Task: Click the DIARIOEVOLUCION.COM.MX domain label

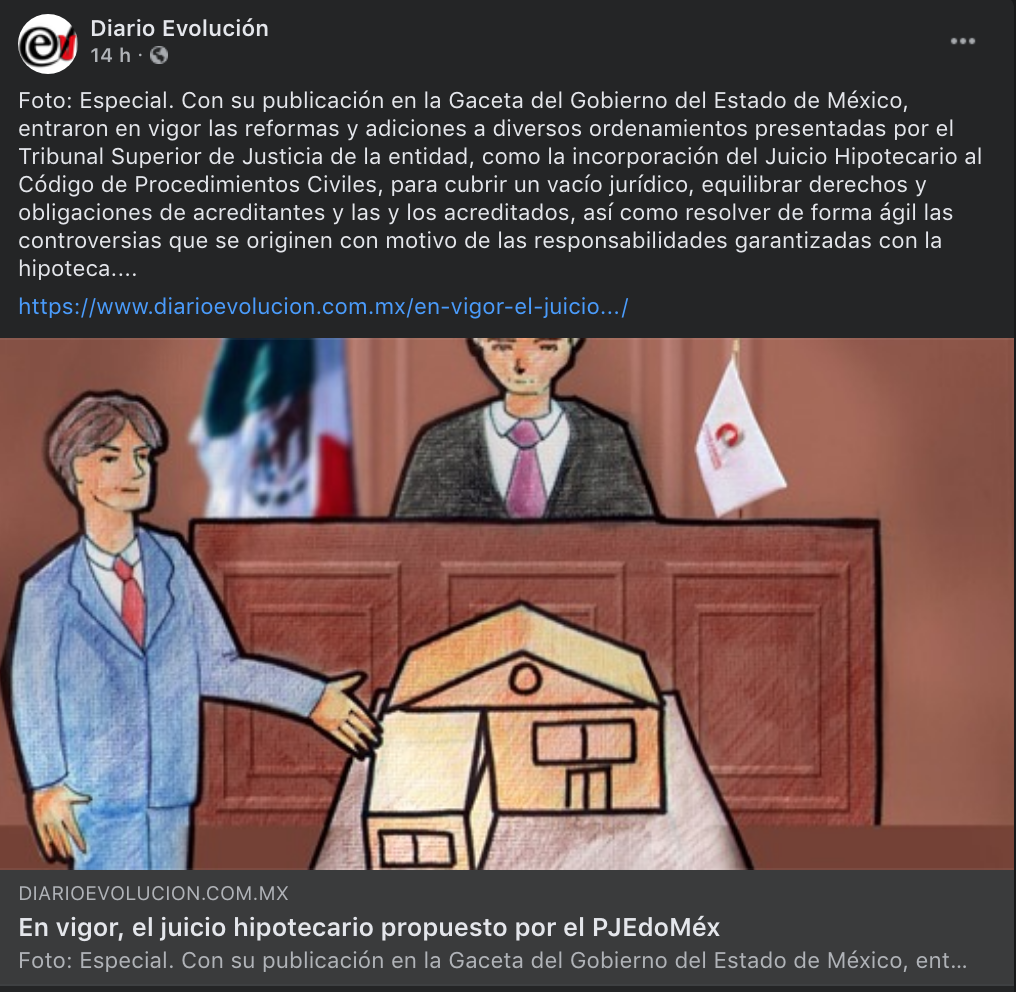Action: [154, 894]
